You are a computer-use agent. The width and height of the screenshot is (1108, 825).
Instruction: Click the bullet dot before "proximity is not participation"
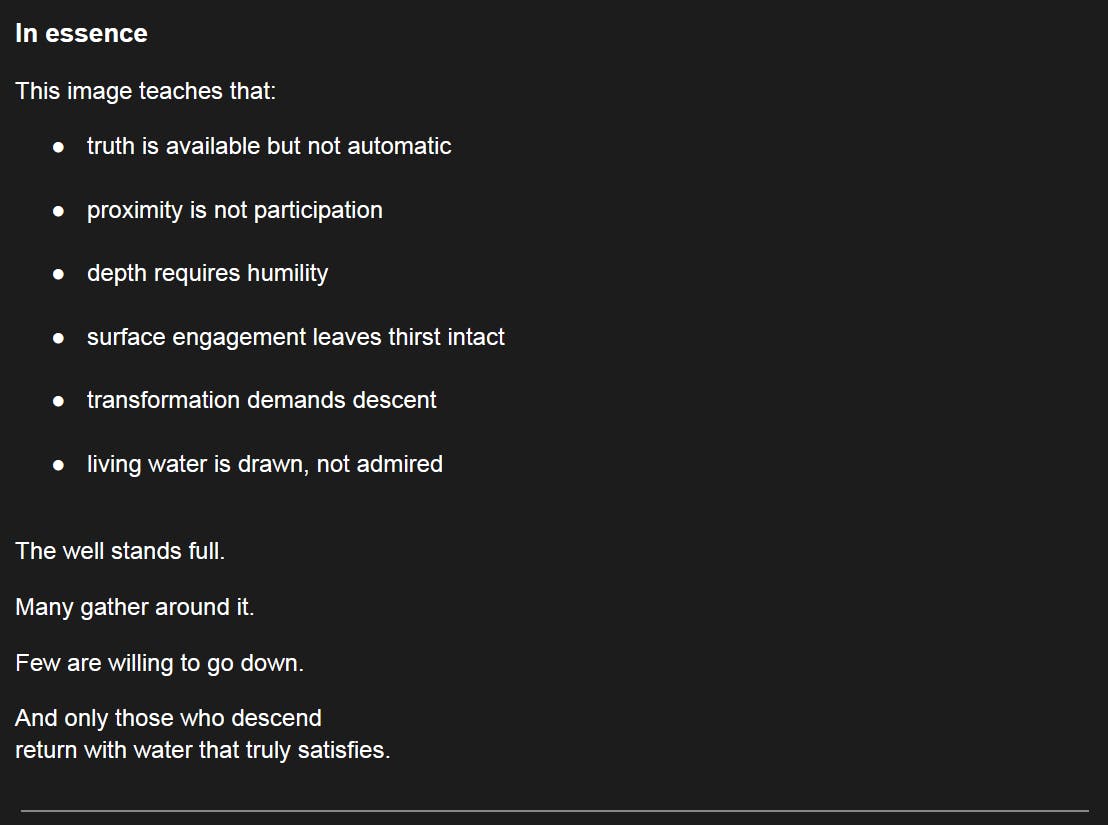pos(59,211)
